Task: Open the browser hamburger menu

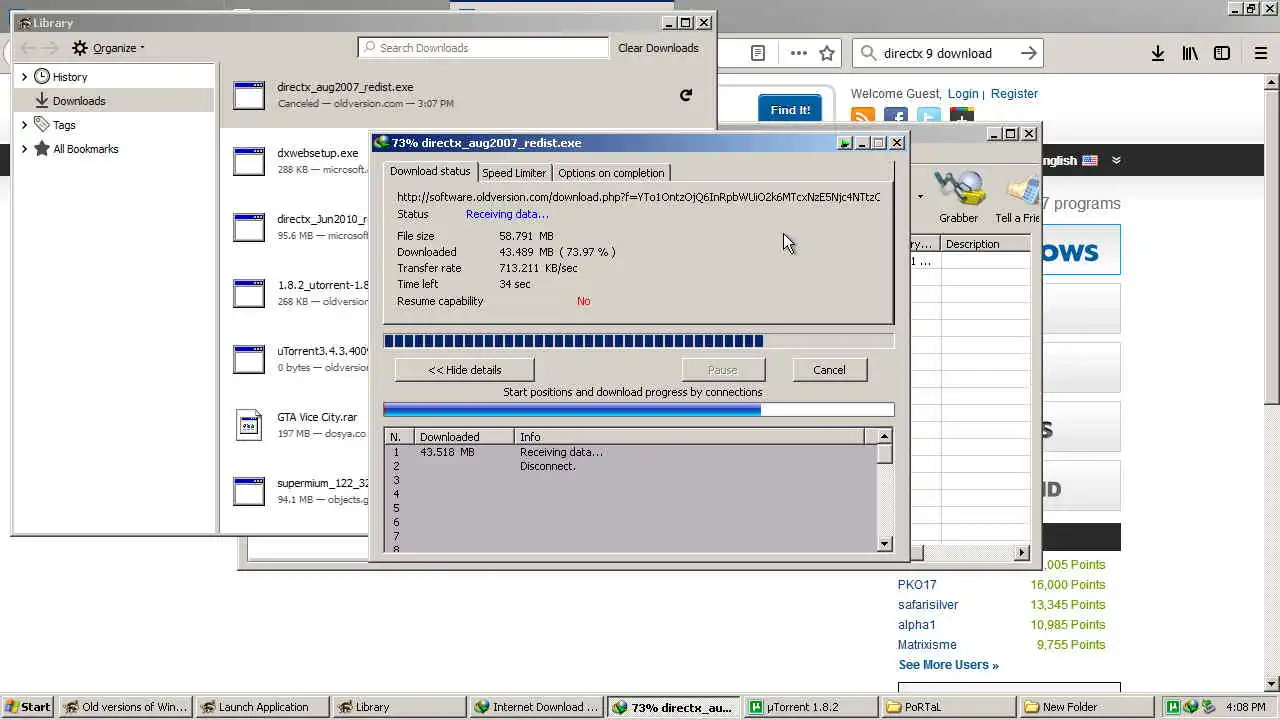Action: (x=1261, y=53)
